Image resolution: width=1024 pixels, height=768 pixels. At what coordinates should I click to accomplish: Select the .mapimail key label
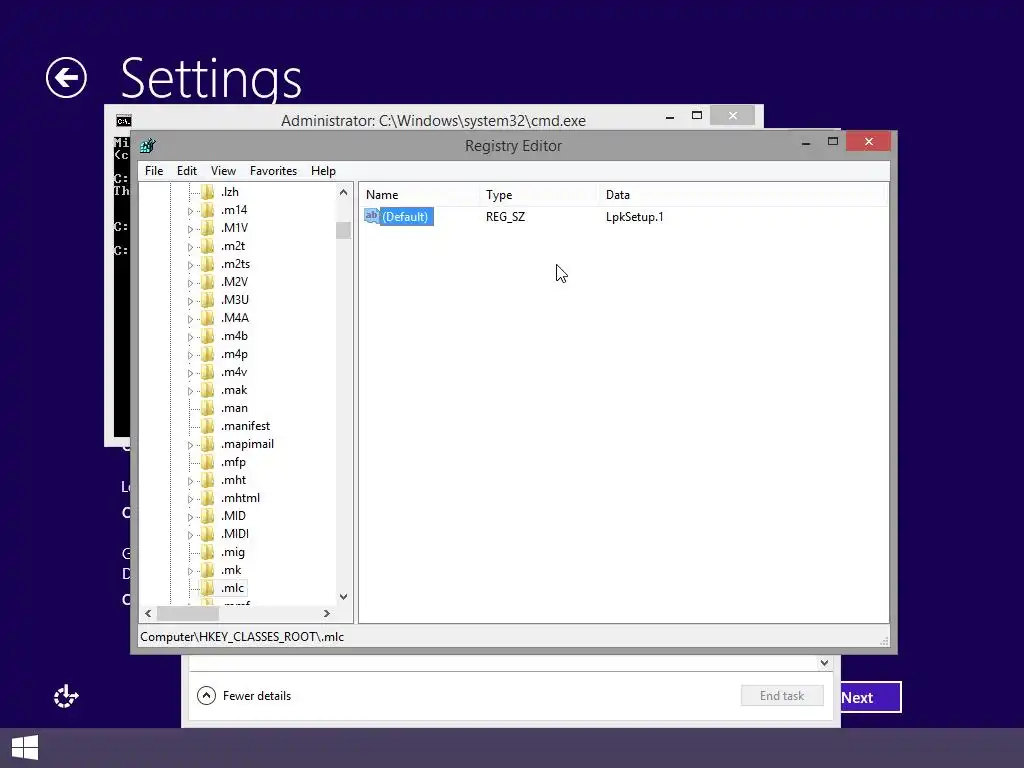[247, 444]
